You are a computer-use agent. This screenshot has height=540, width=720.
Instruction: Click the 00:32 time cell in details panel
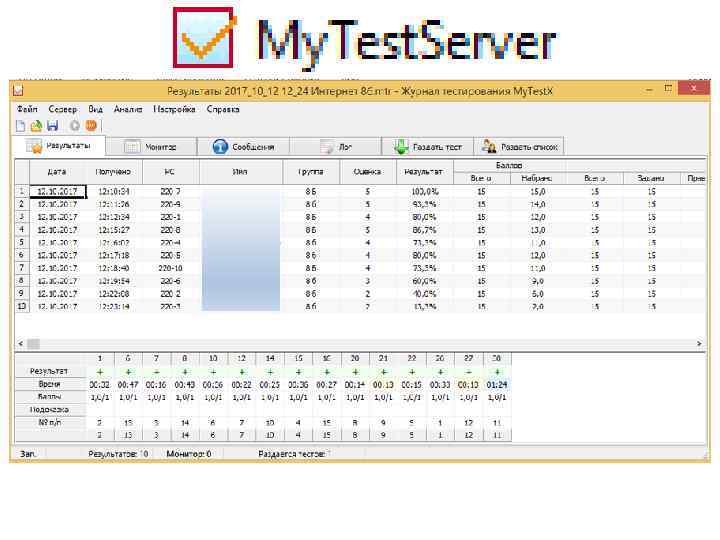click(x=100, y=385)
